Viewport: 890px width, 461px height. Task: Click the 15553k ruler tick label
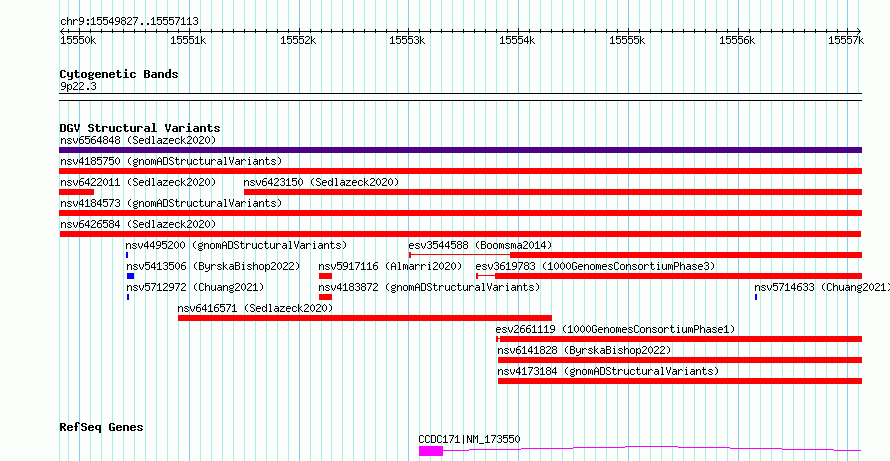(406, 40)
